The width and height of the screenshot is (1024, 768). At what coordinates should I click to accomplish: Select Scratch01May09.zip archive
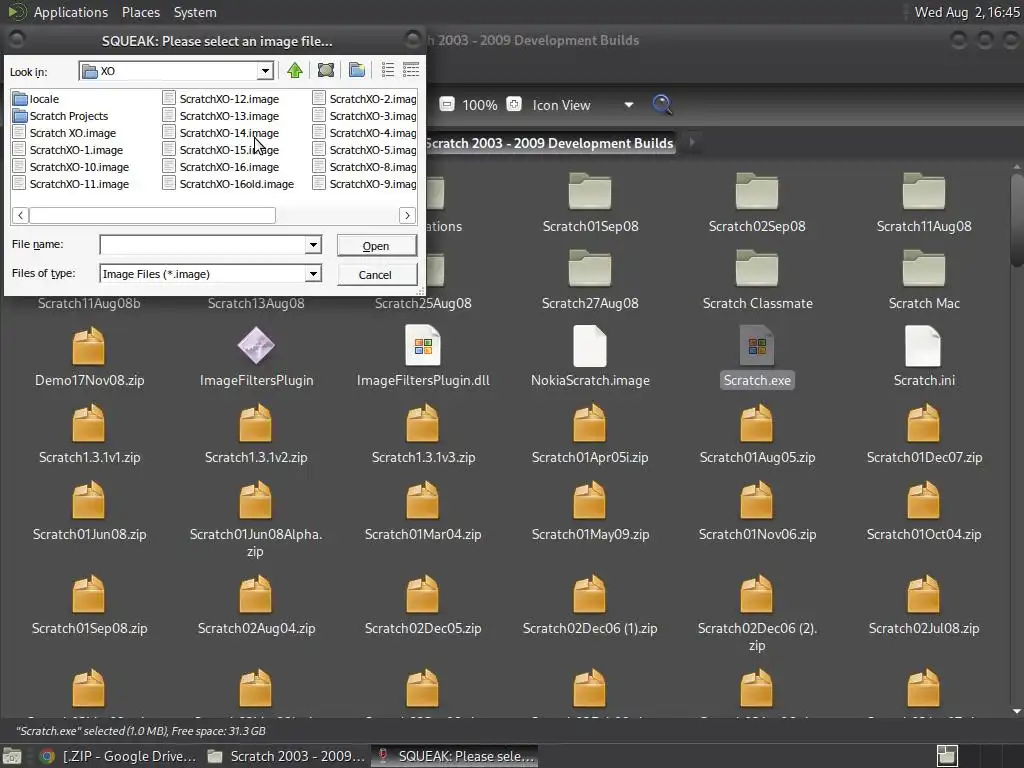pyautogui.click(x=590, y=511)
